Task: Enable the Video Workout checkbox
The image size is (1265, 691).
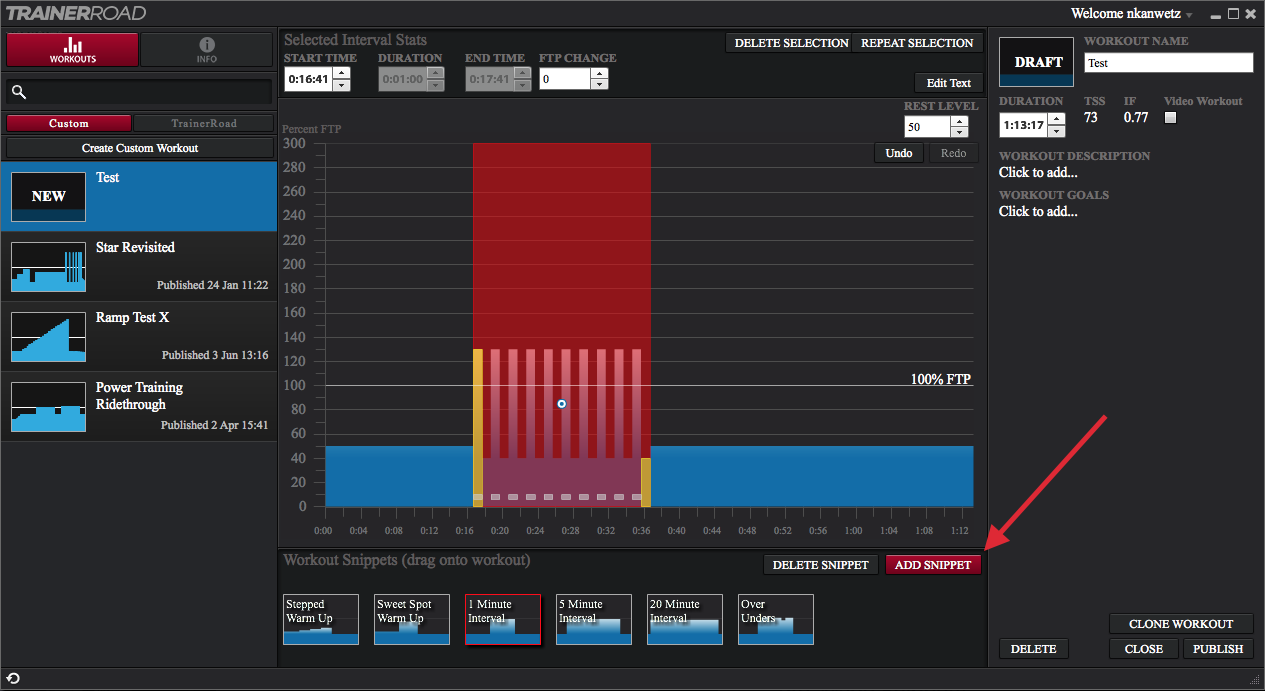Action: (1171, 118)
